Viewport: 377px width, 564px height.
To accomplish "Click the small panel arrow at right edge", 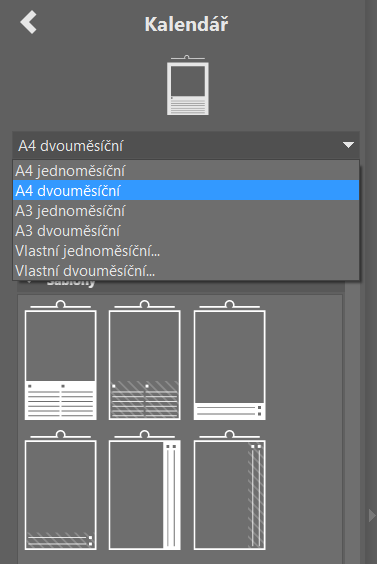I will 372,516.
